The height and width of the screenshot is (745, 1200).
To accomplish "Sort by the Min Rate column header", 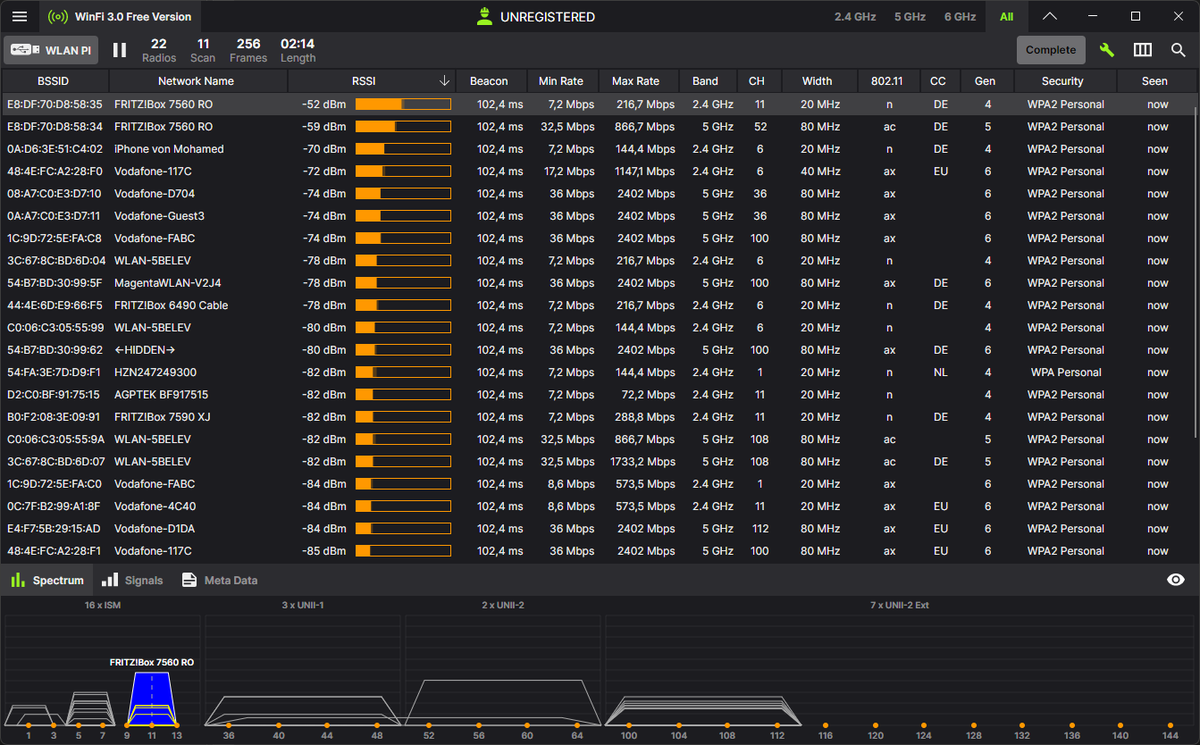I will 560,81.
